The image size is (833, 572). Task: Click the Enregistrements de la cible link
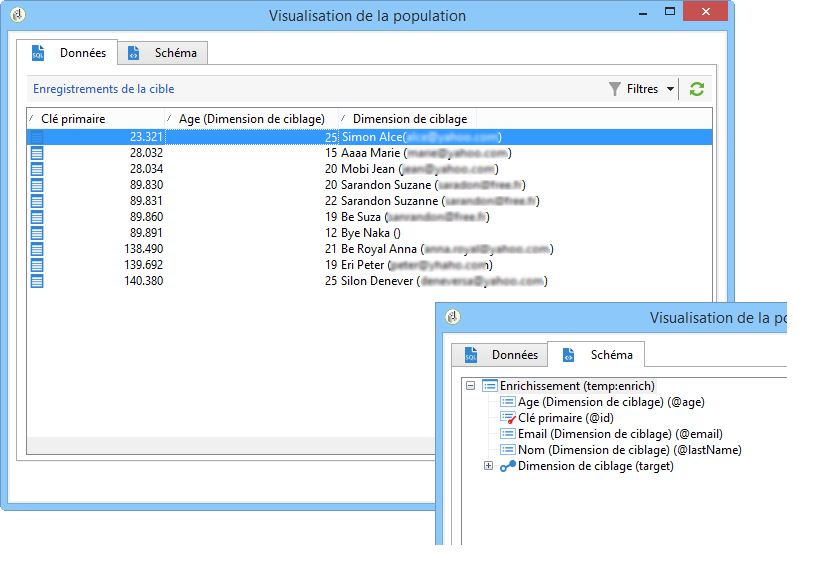pos(104,89)
